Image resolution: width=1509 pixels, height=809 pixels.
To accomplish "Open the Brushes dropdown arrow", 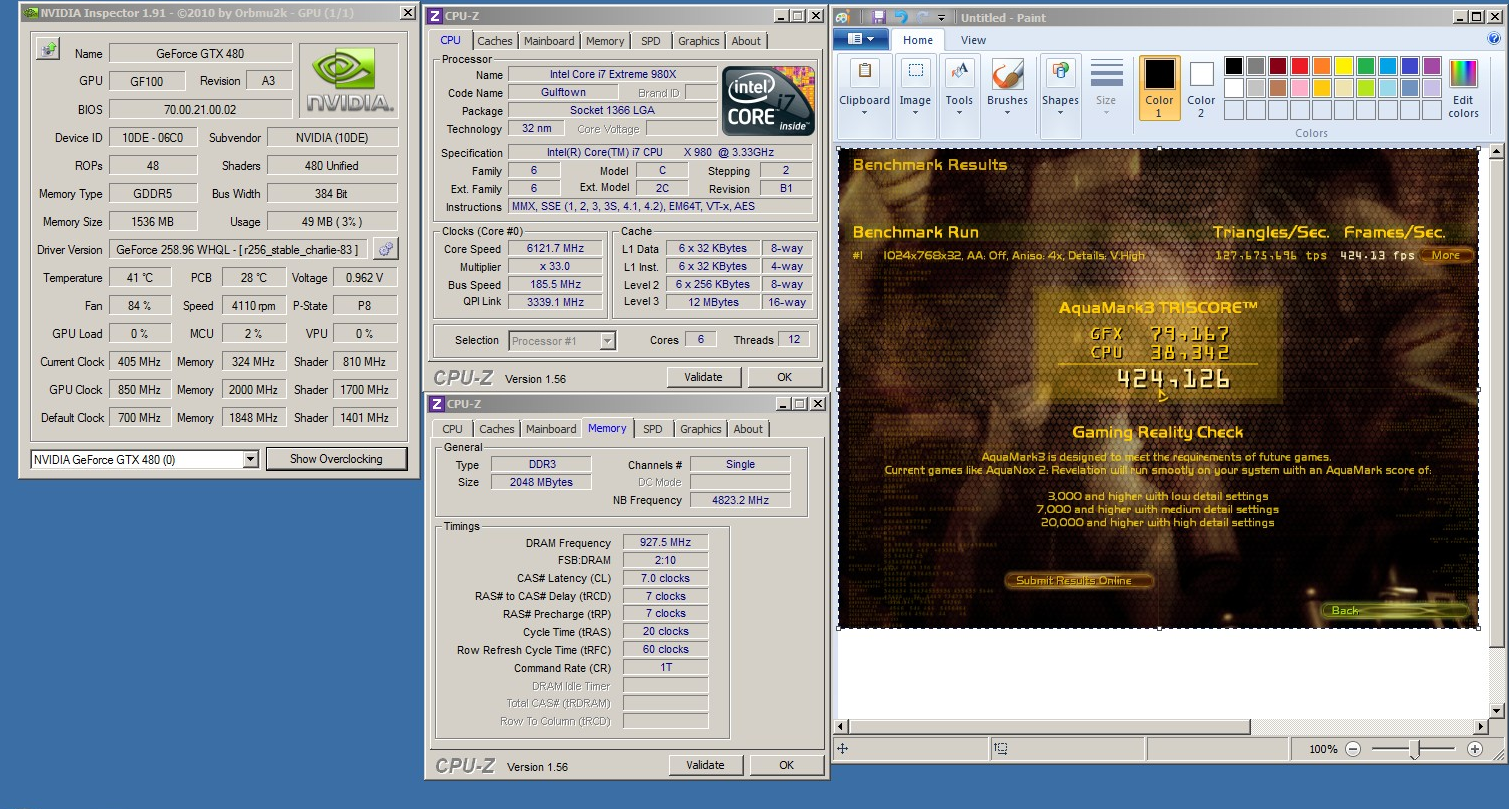I will [x=1007, y=112].
